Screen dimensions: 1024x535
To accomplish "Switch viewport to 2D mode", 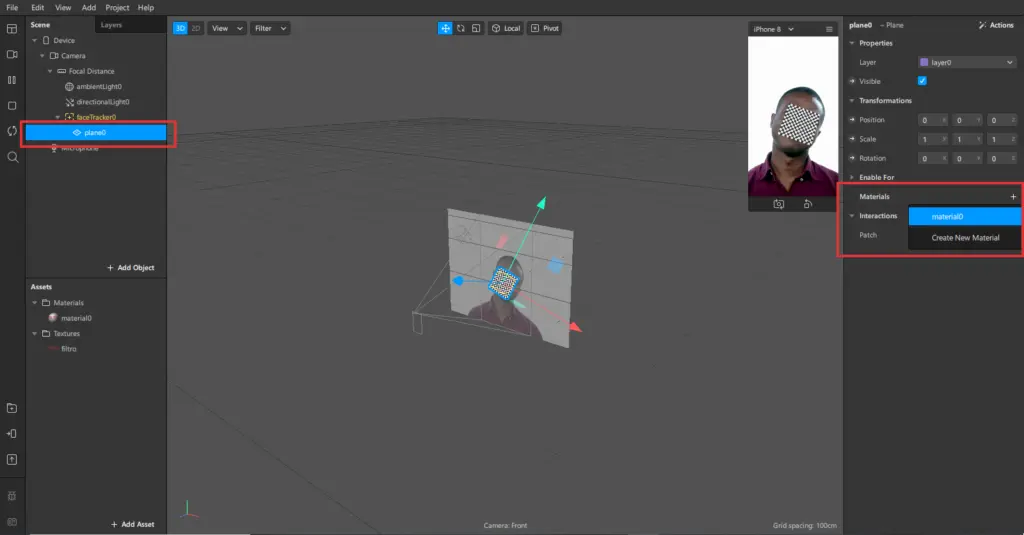I will tap(195, 28).
